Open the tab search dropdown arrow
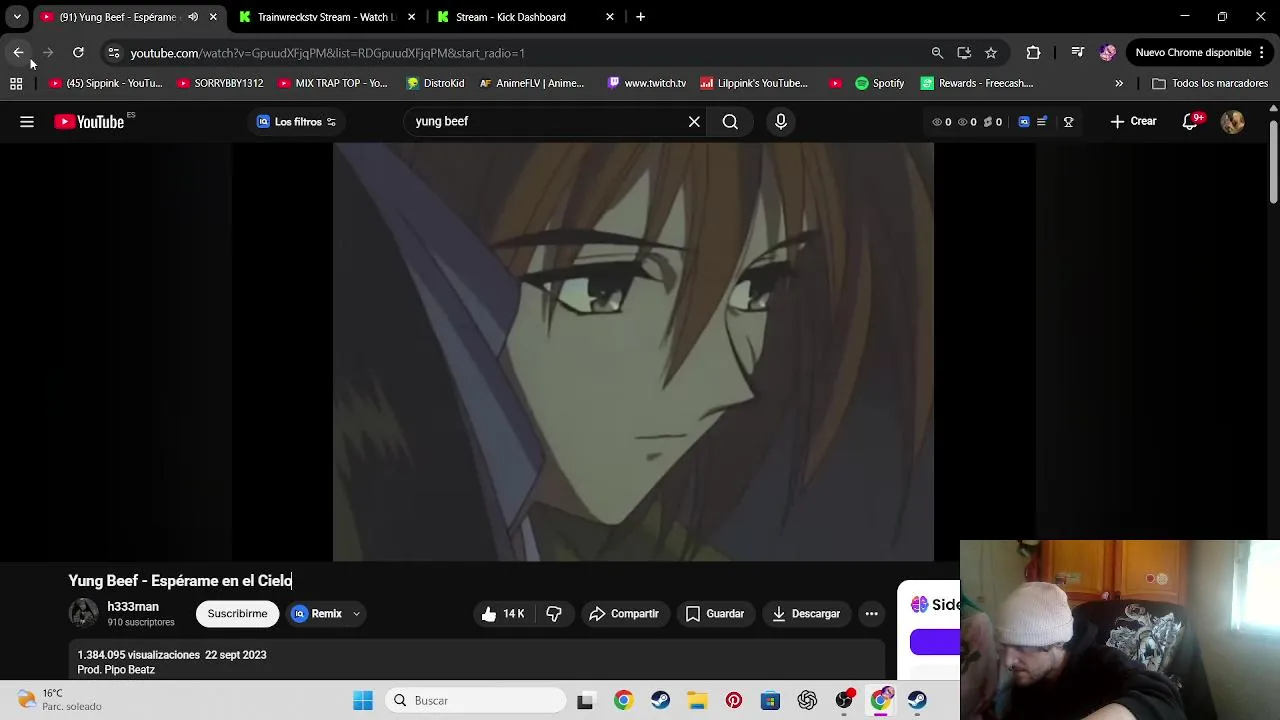 (x=17, y=17)
